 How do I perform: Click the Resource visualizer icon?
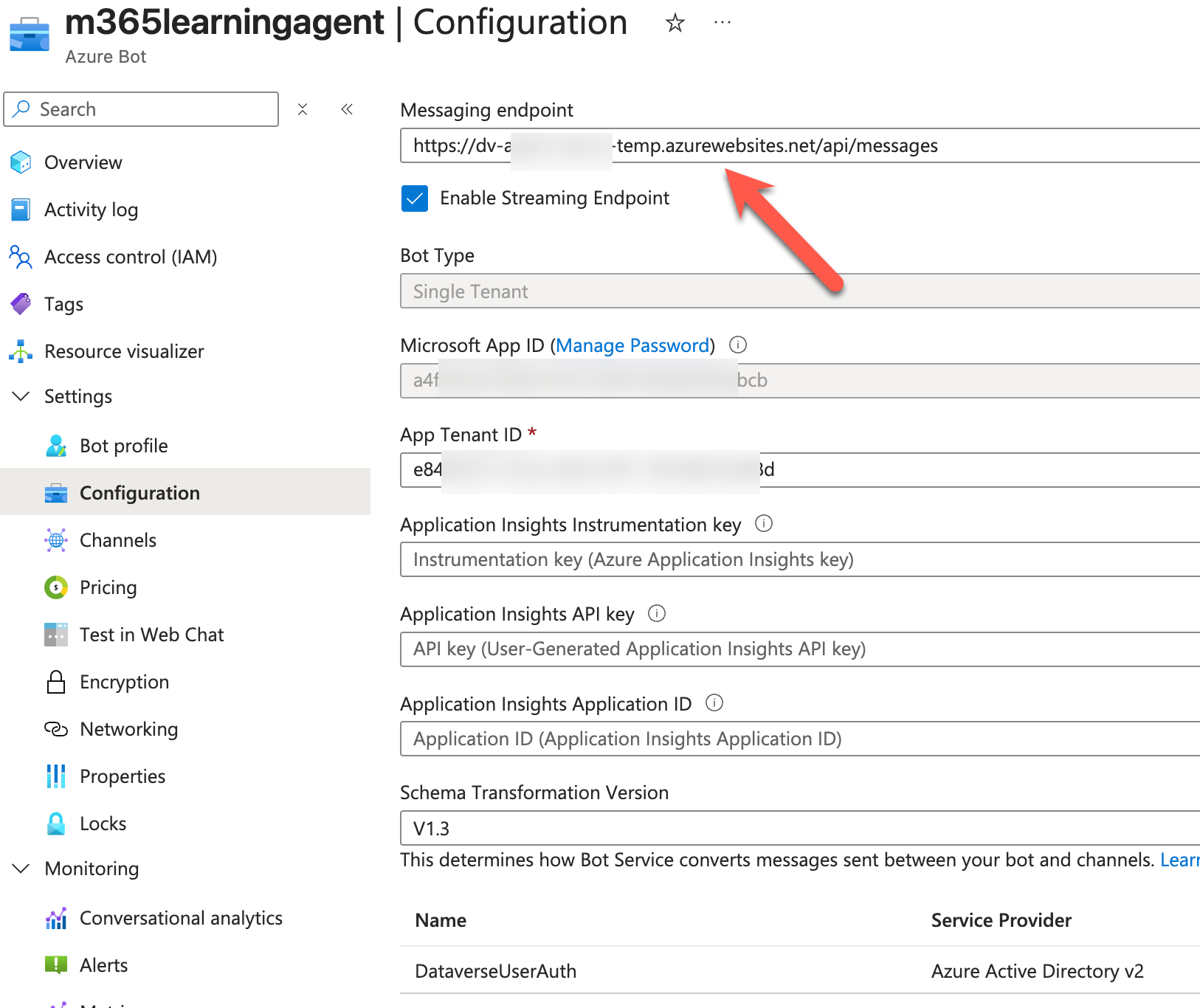tap(21, 351)
